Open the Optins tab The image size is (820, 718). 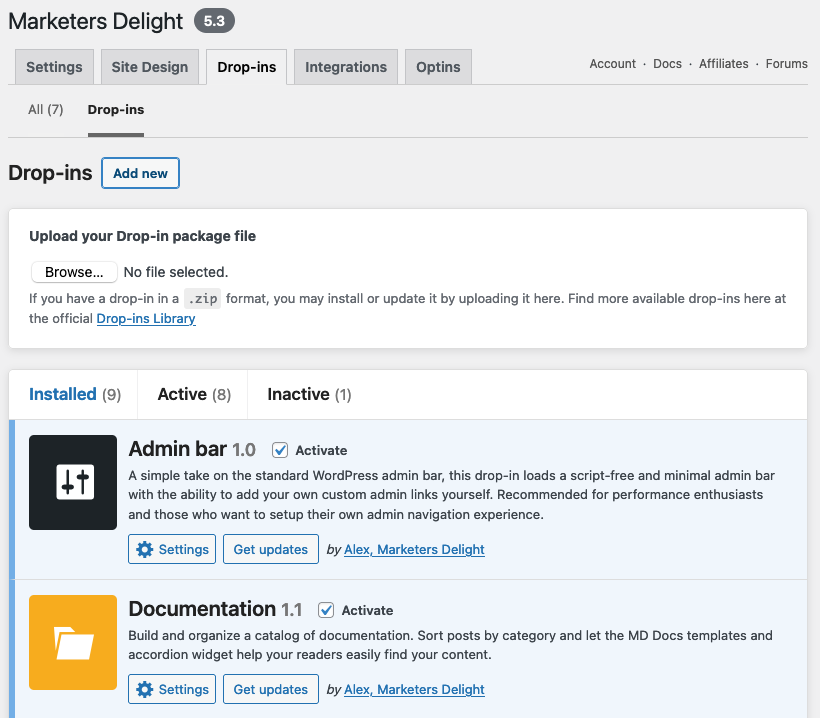pyautogui.click(x=437, y=66)
